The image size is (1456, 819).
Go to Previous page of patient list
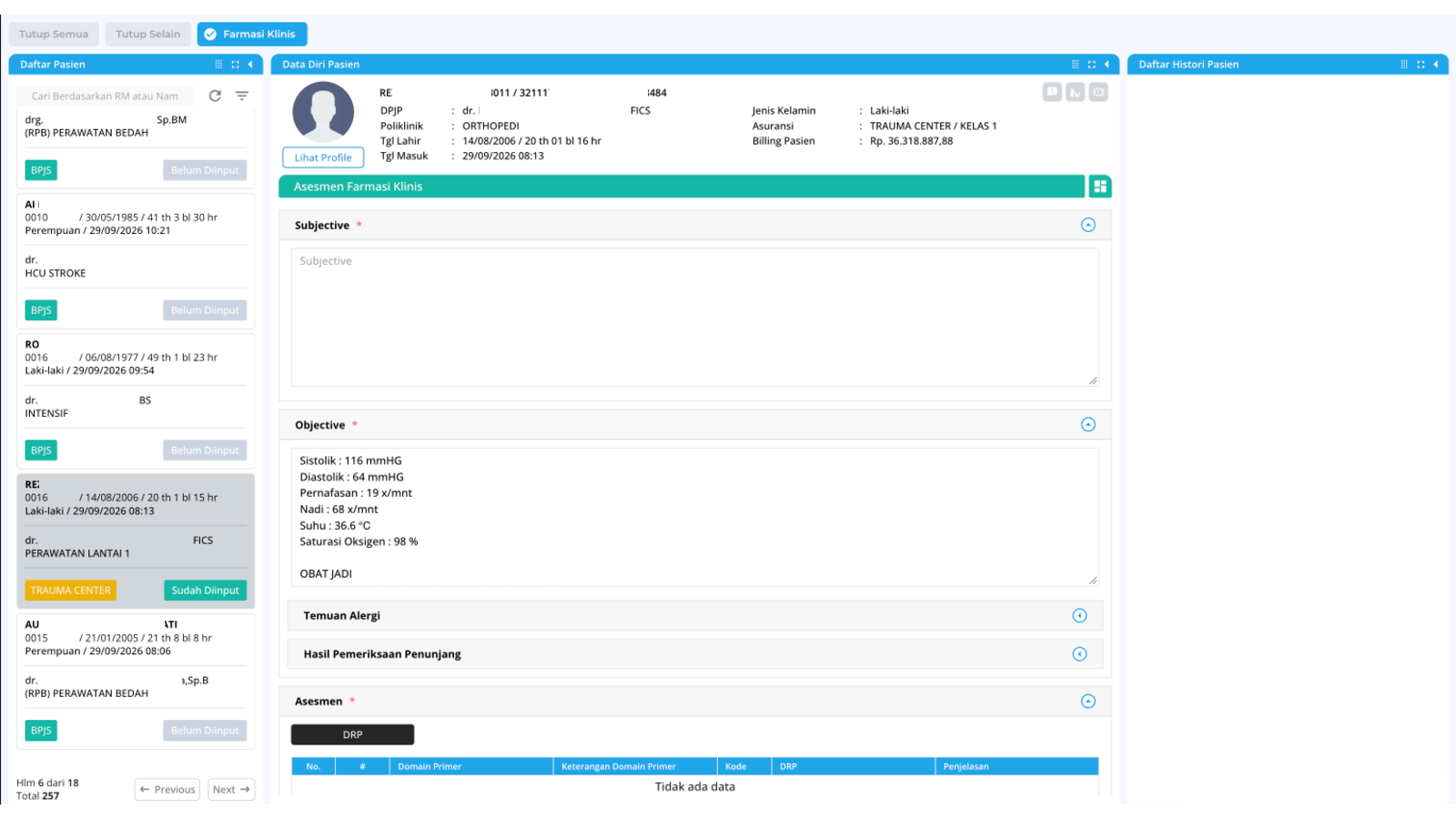[x=167, y=790]
